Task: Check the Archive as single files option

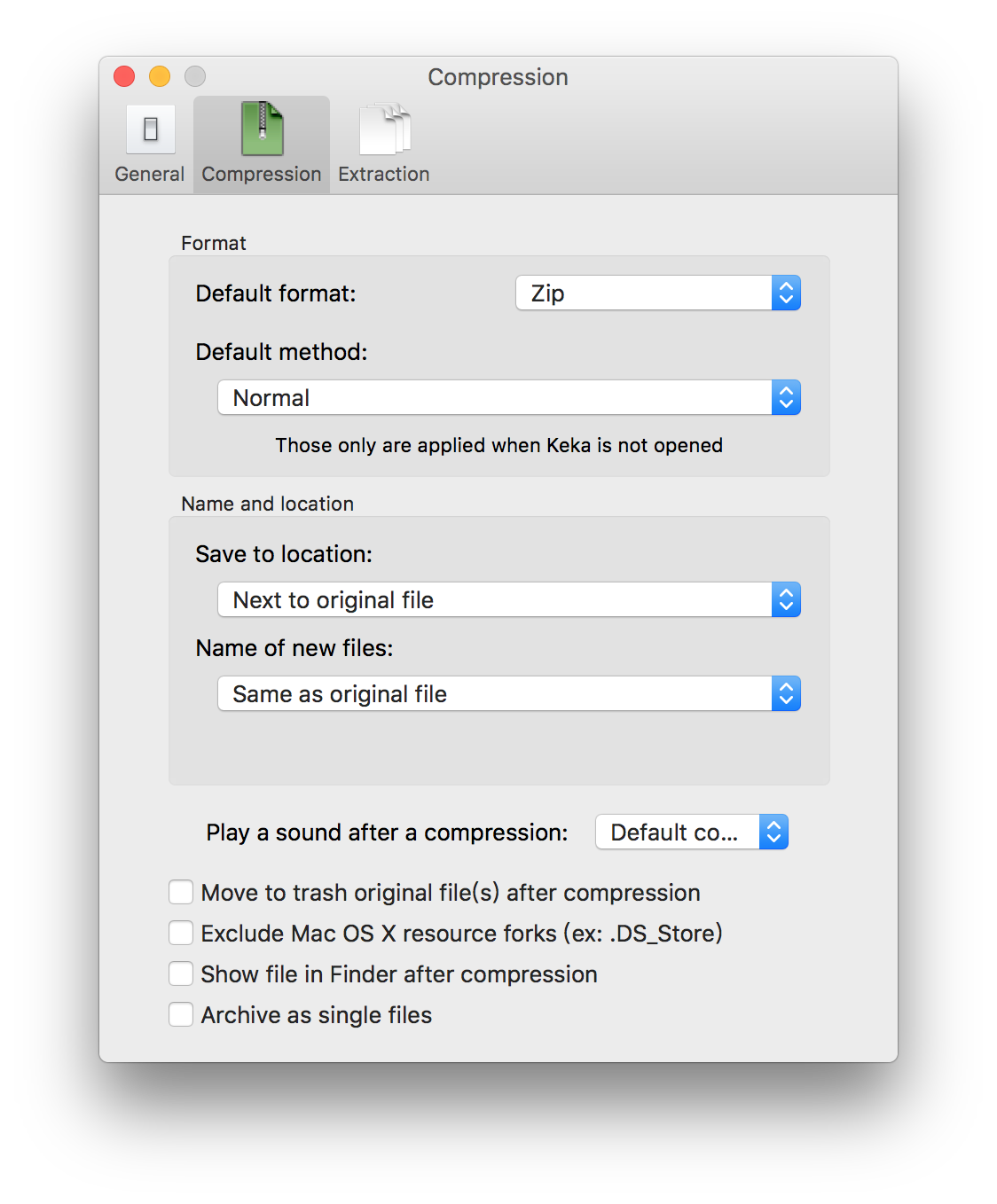Action: 181,1014
